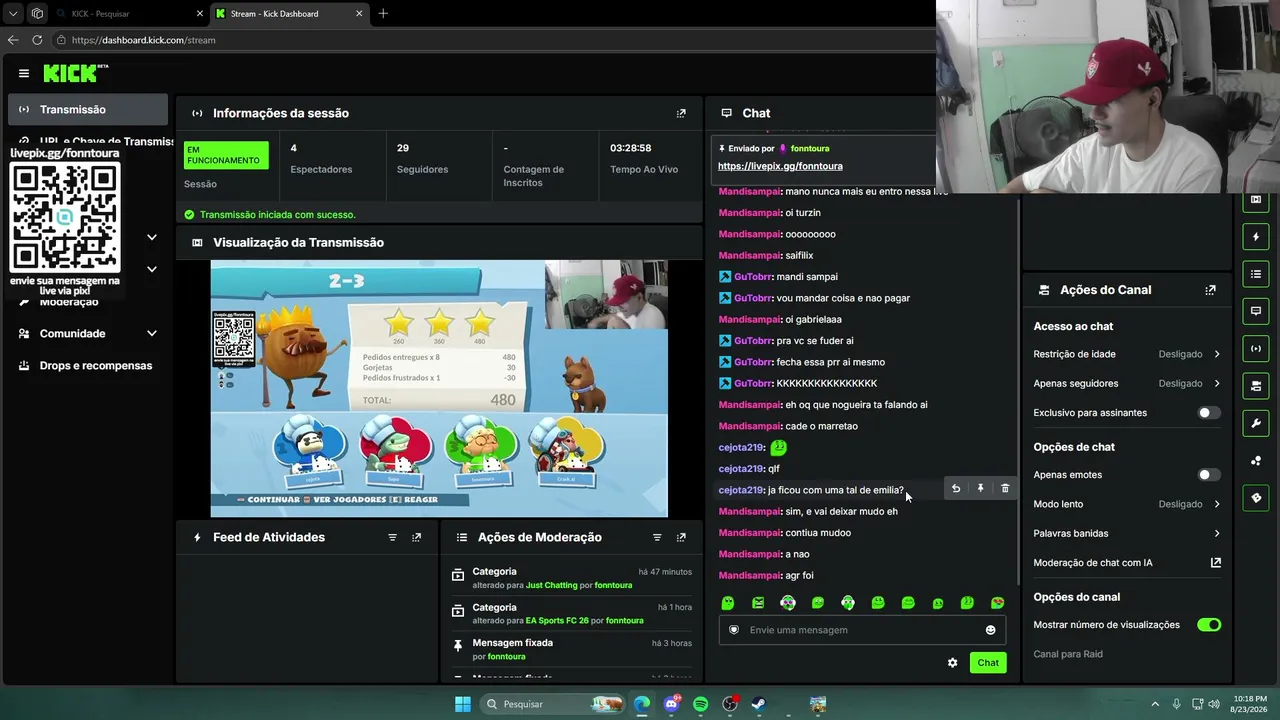
Task: Click the Kick logo
Action: coord(76,73)
